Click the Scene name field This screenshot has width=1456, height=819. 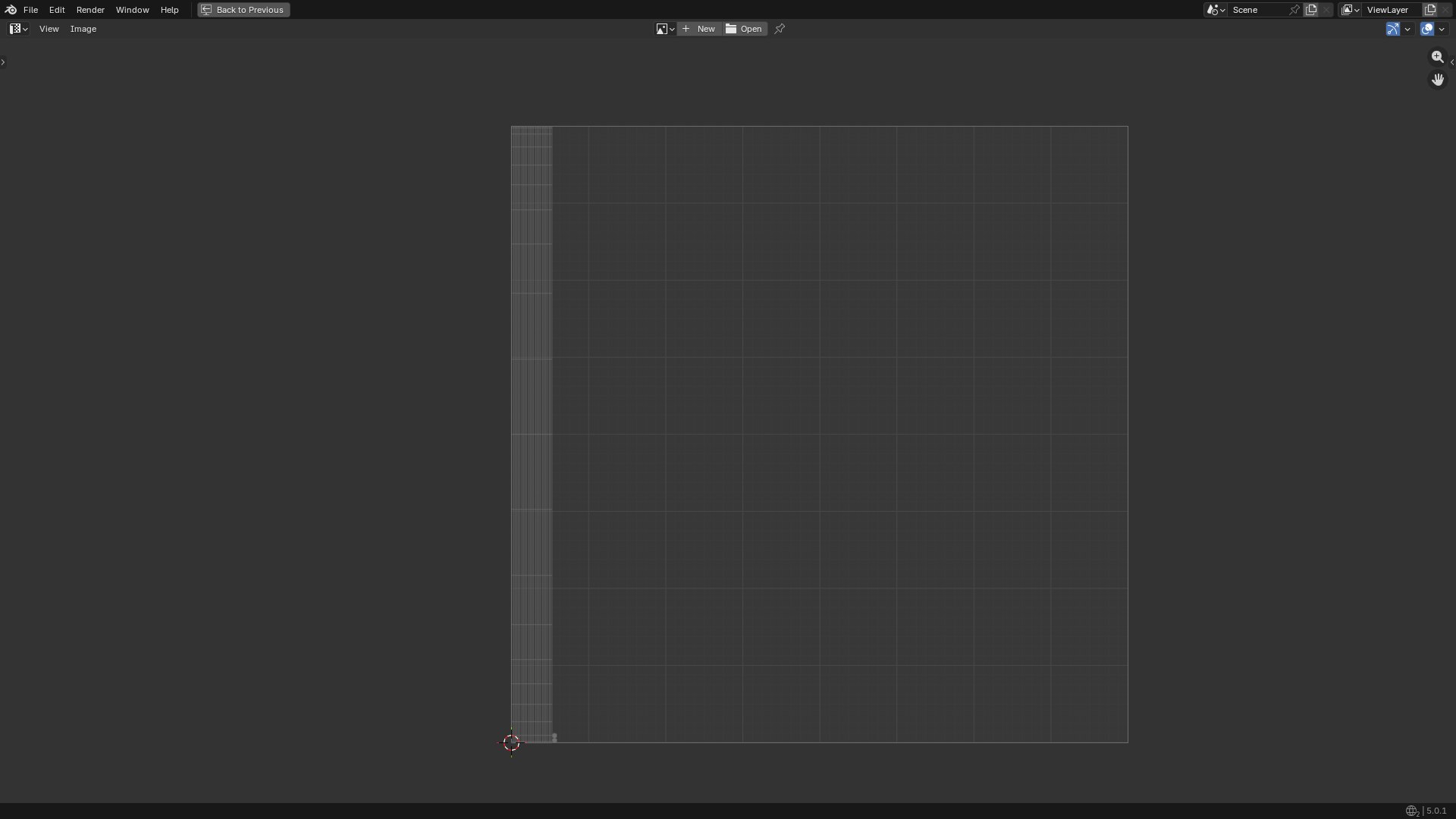(1257, 10)
